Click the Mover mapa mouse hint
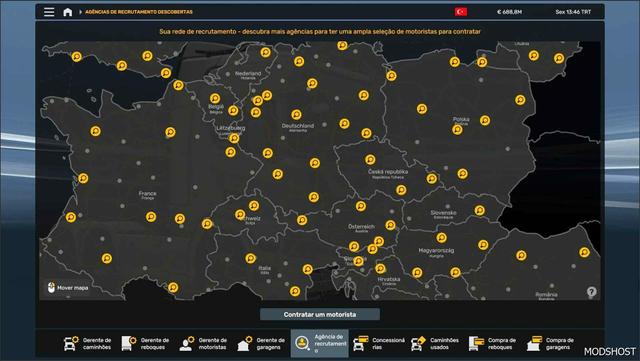The width and height of the screenshot is (640, 361). pos(68,287)
